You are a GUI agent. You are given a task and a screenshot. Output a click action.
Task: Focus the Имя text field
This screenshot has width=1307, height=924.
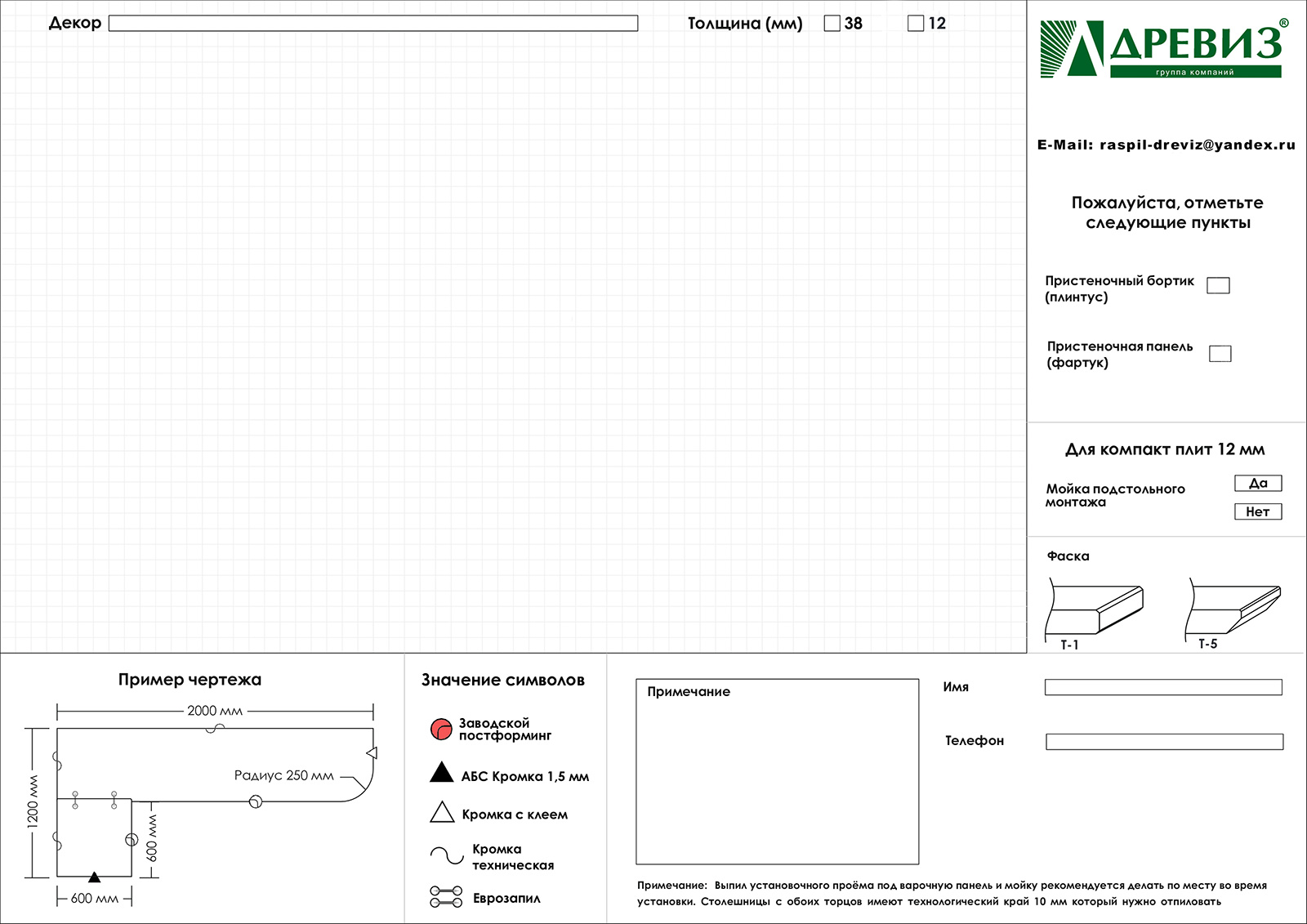pos(1163,688)
